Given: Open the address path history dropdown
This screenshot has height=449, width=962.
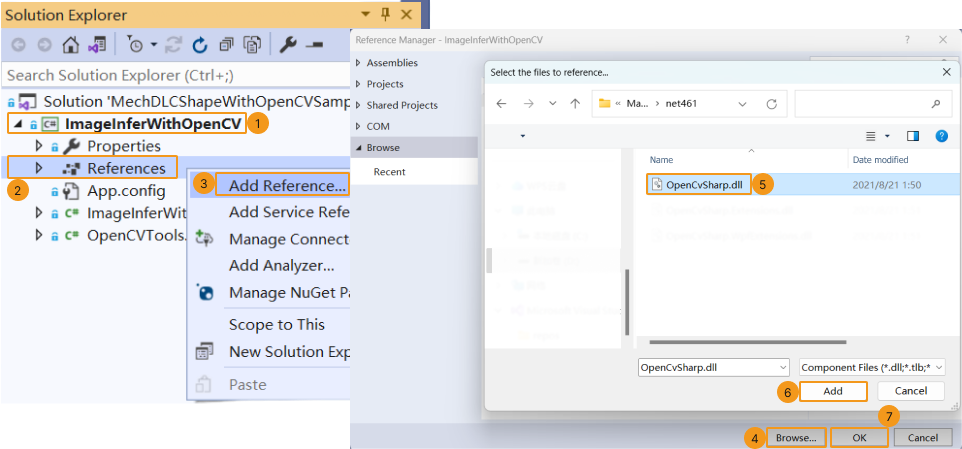Looking at the screenshot, I should pos(741,103).
